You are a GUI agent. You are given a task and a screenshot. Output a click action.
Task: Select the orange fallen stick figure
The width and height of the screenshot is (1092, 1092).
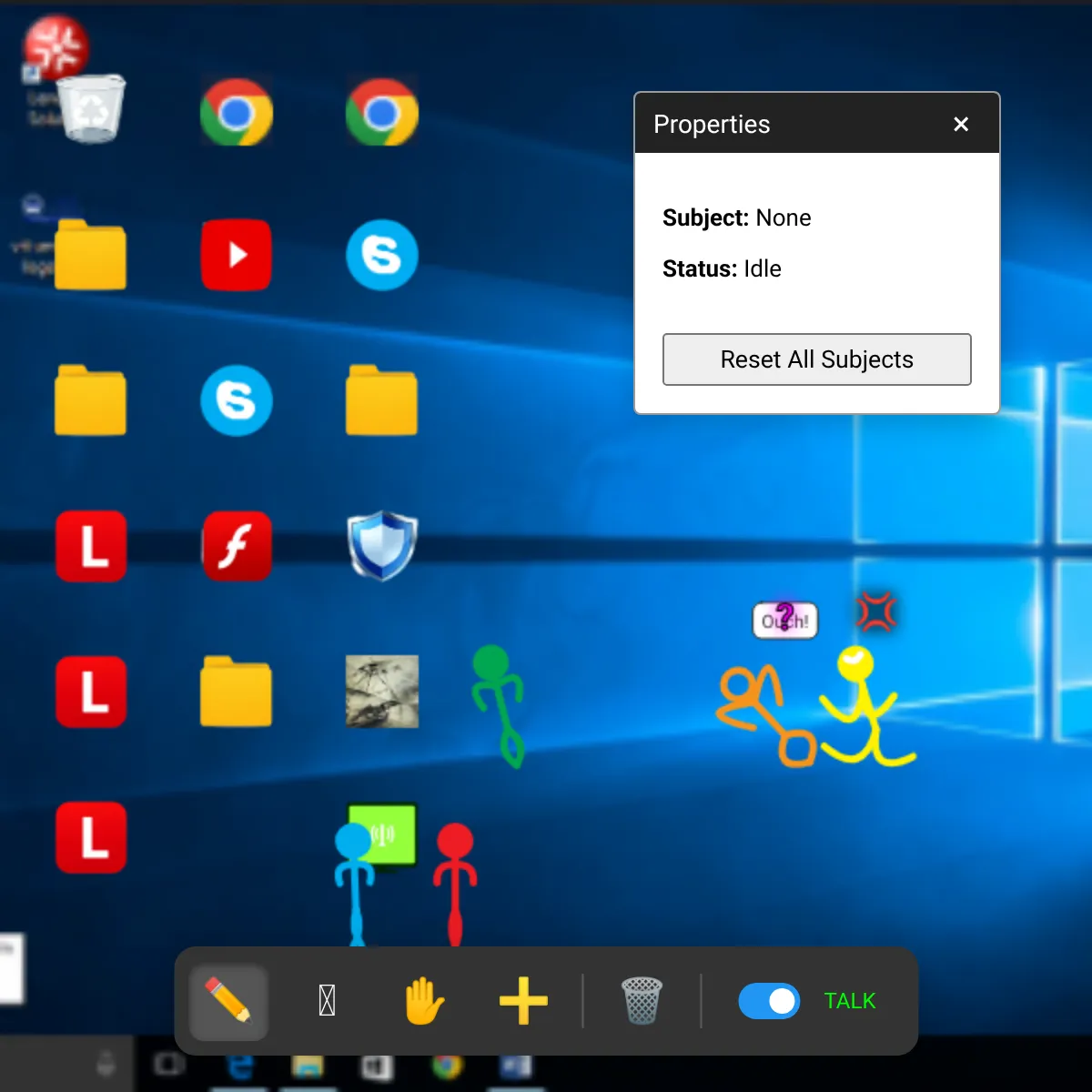[x=764, y=714]
